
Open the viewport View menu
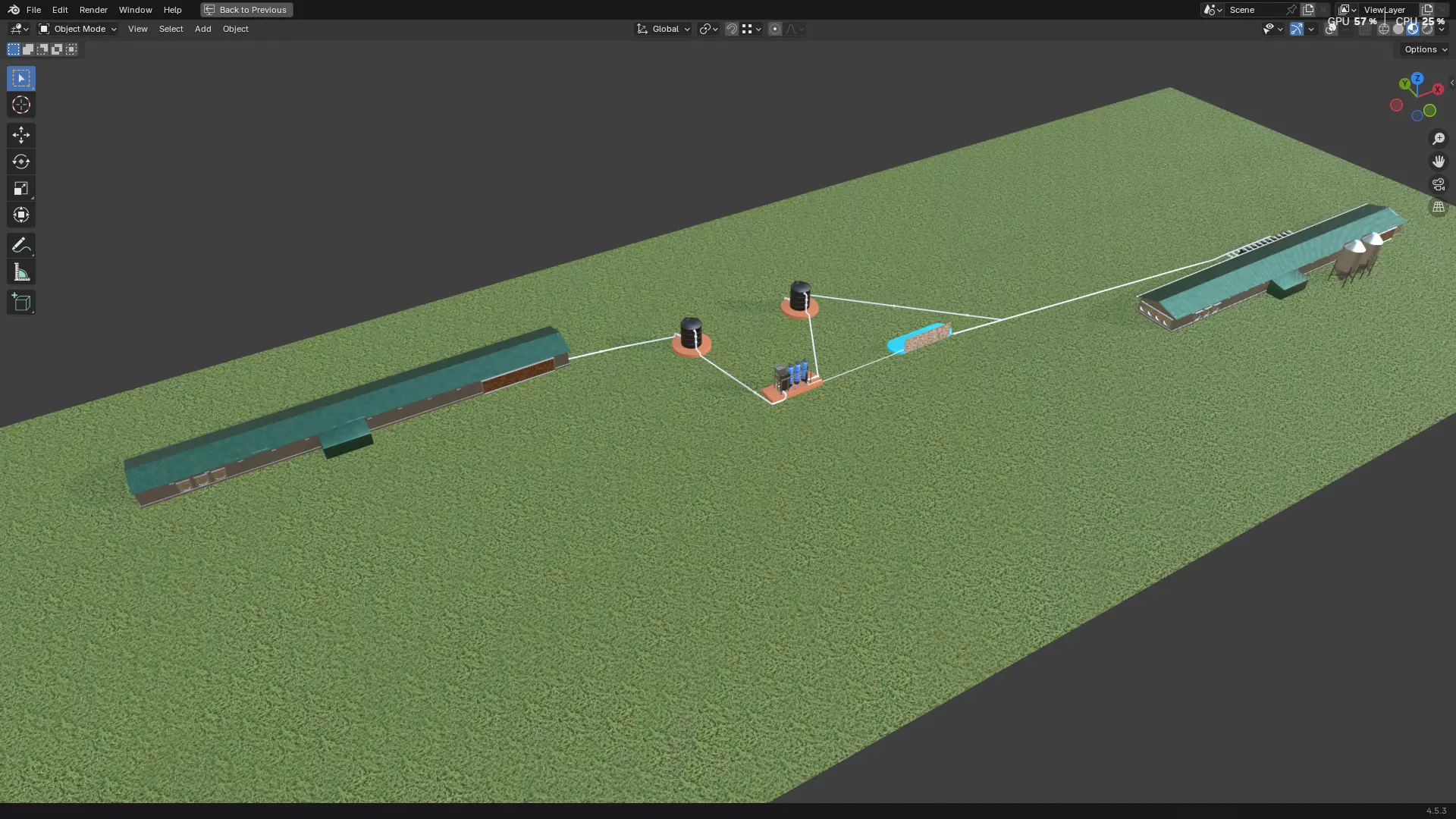coord(138,29)
